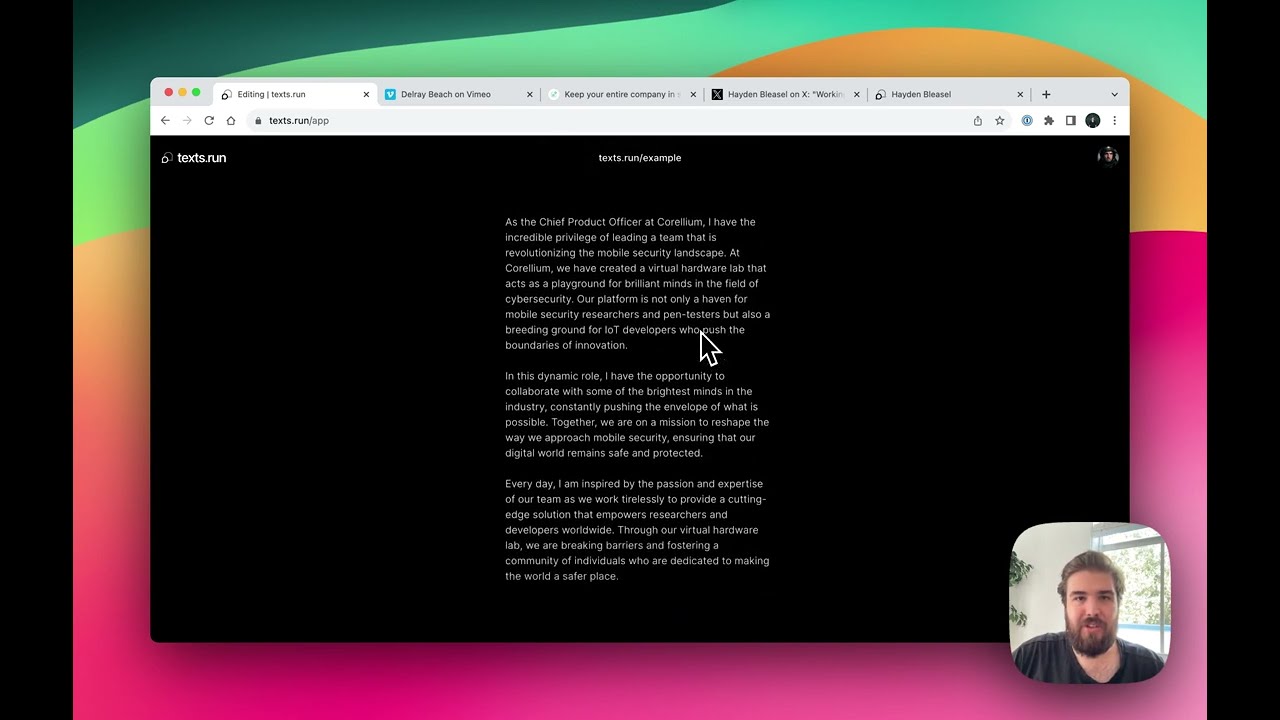Open the browser home icon
Screen dimensions: 1280x720
(231, 121)
